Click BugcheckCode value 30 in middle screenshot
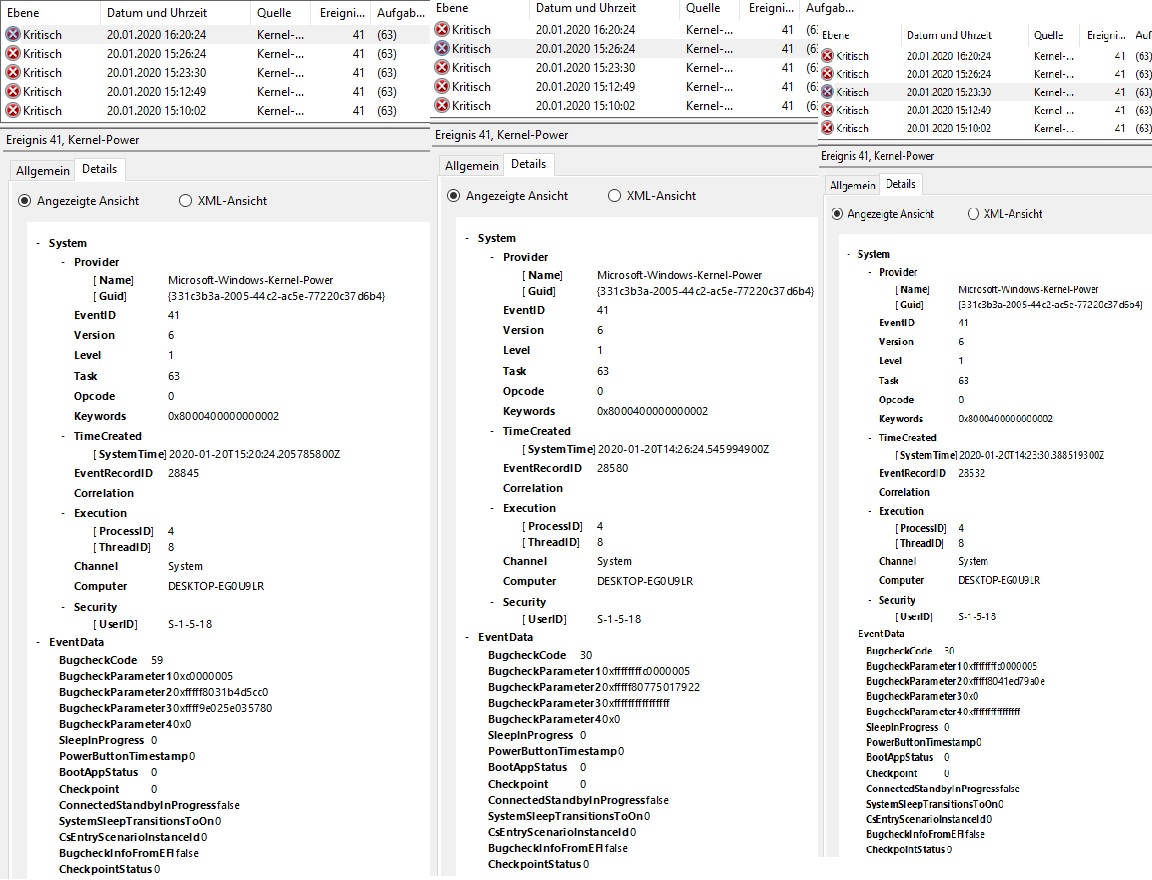1152x880 pixels. pyautogui.click(x=586, y=655)
